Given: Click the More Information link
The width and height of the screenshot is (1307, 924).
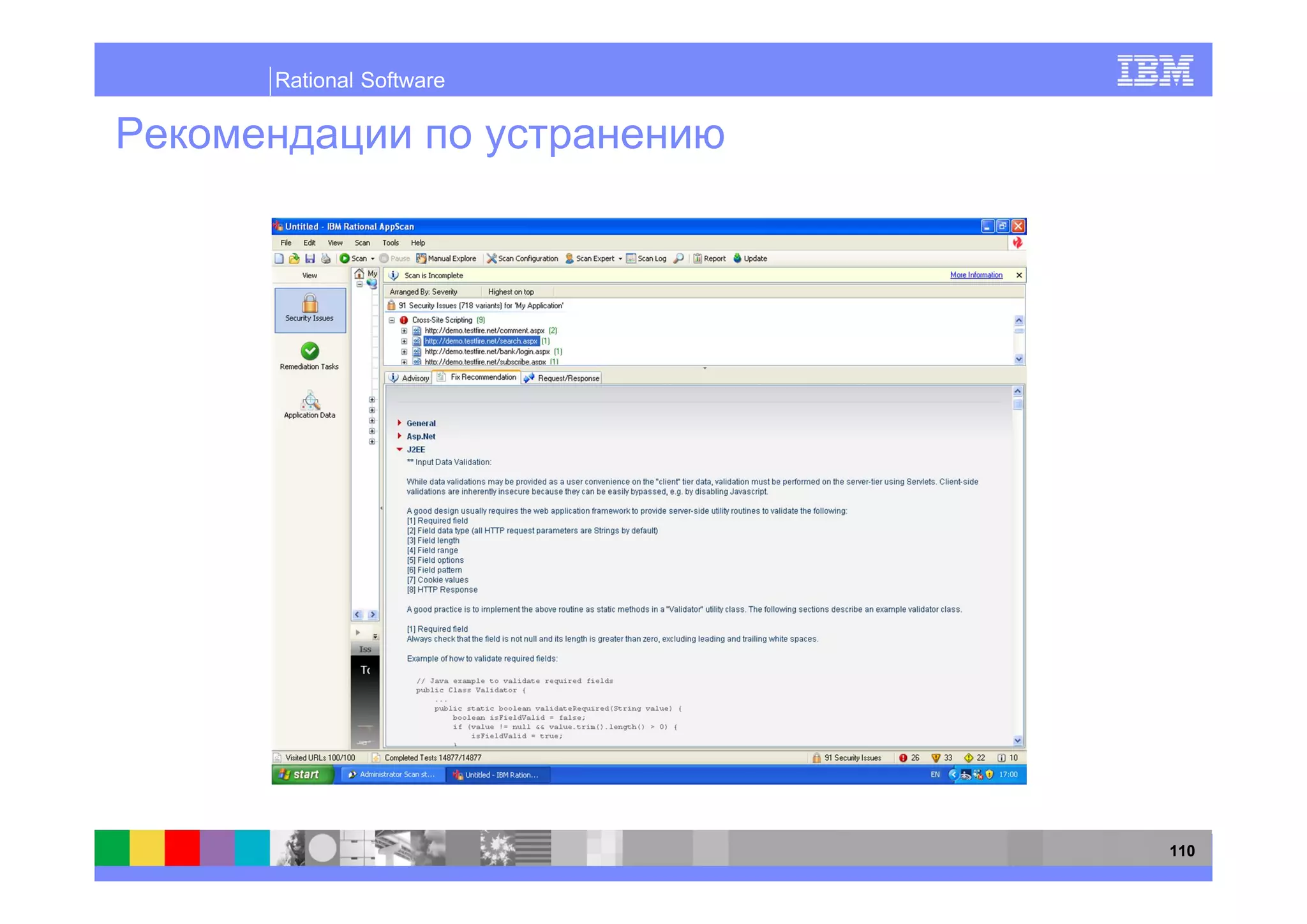Looking at the screenshot, I should tap(976, 275).
